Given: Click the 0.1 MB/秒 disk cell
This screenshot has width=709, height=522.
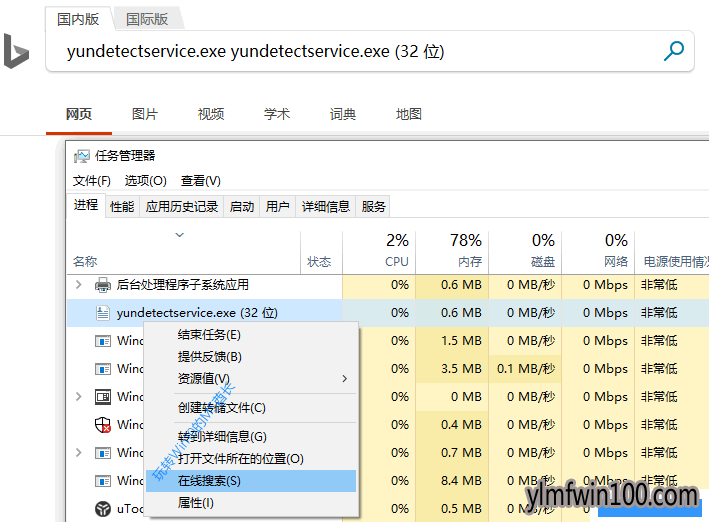Looking at the screenshot, I should coord(526,369).
